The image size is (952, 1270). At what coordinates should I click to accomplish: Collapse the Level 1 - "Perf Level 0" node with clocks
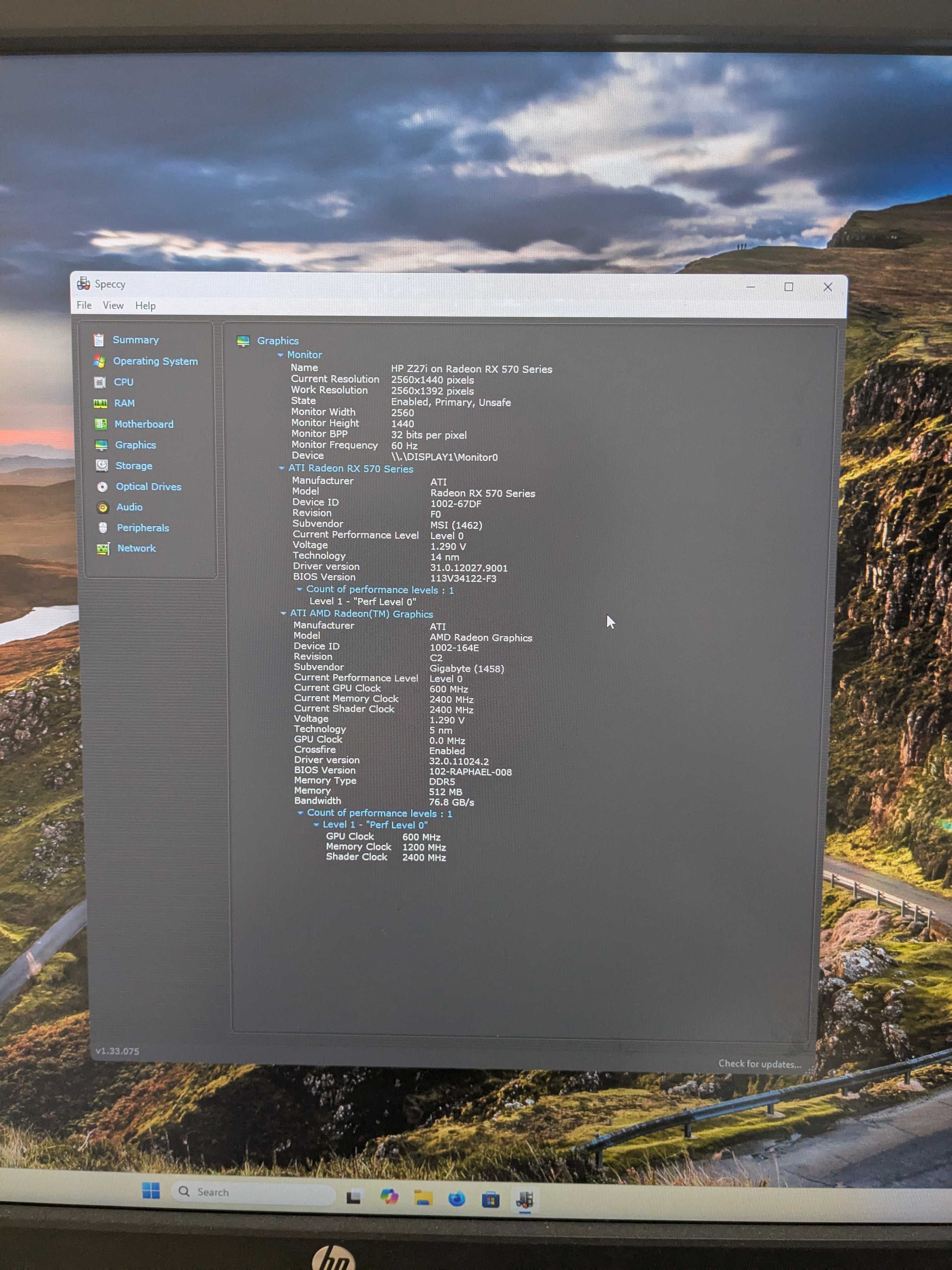click(x=316, y=825)
